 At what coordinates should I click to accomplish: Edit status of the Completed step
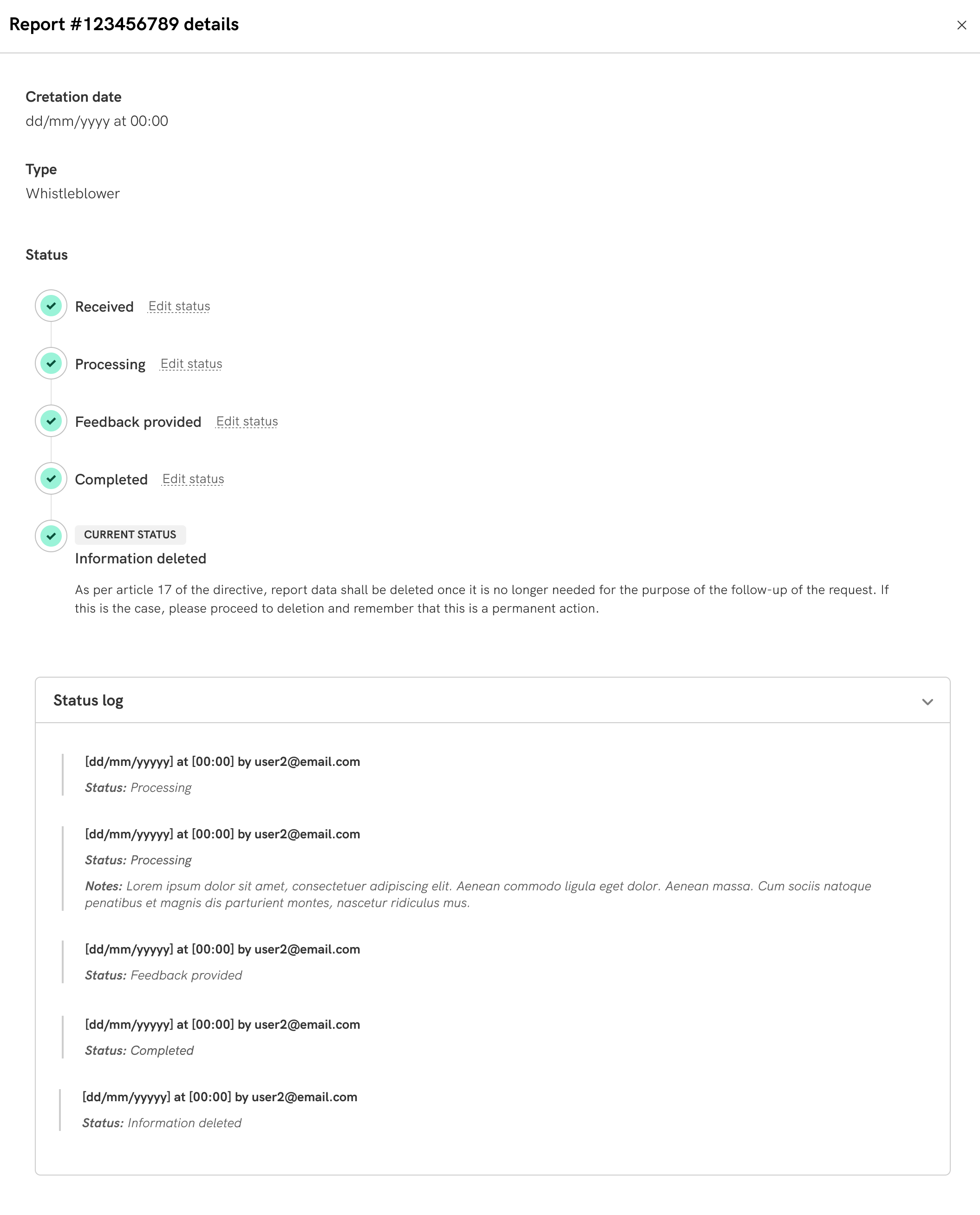click(x=193, y=479)
